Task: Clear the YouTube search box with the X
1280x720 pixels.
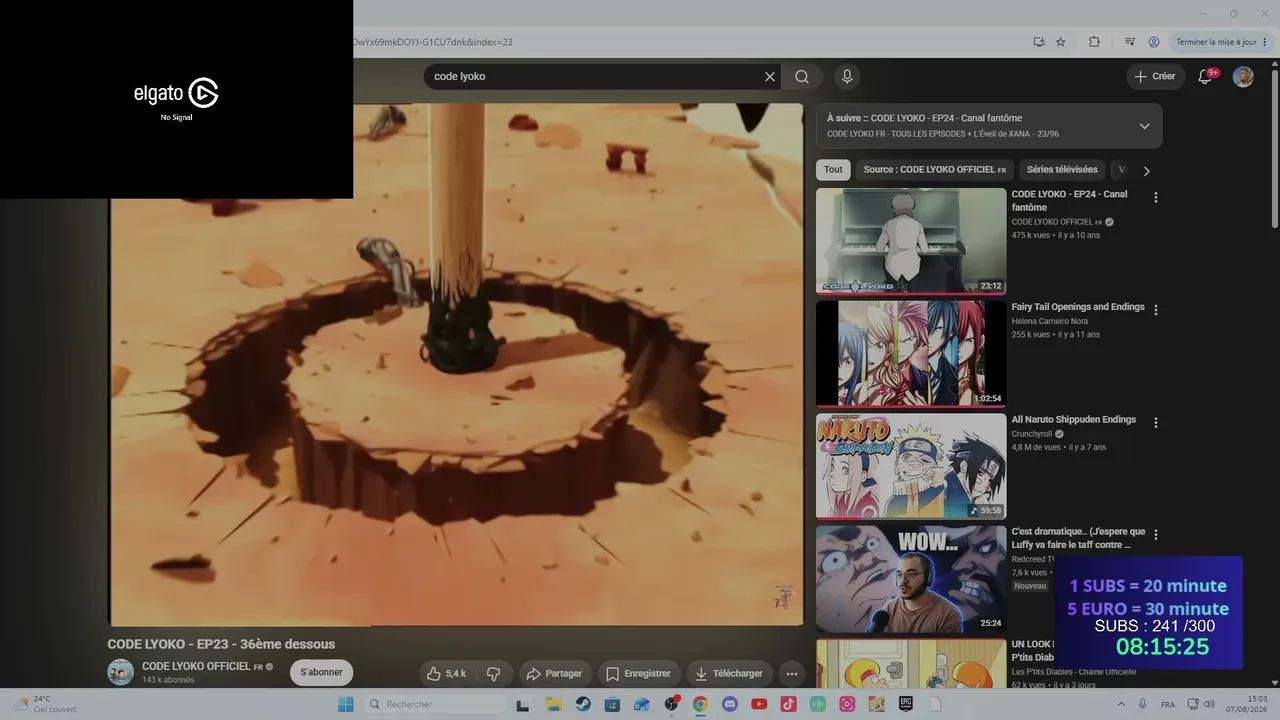Action: tap(770, 77)
